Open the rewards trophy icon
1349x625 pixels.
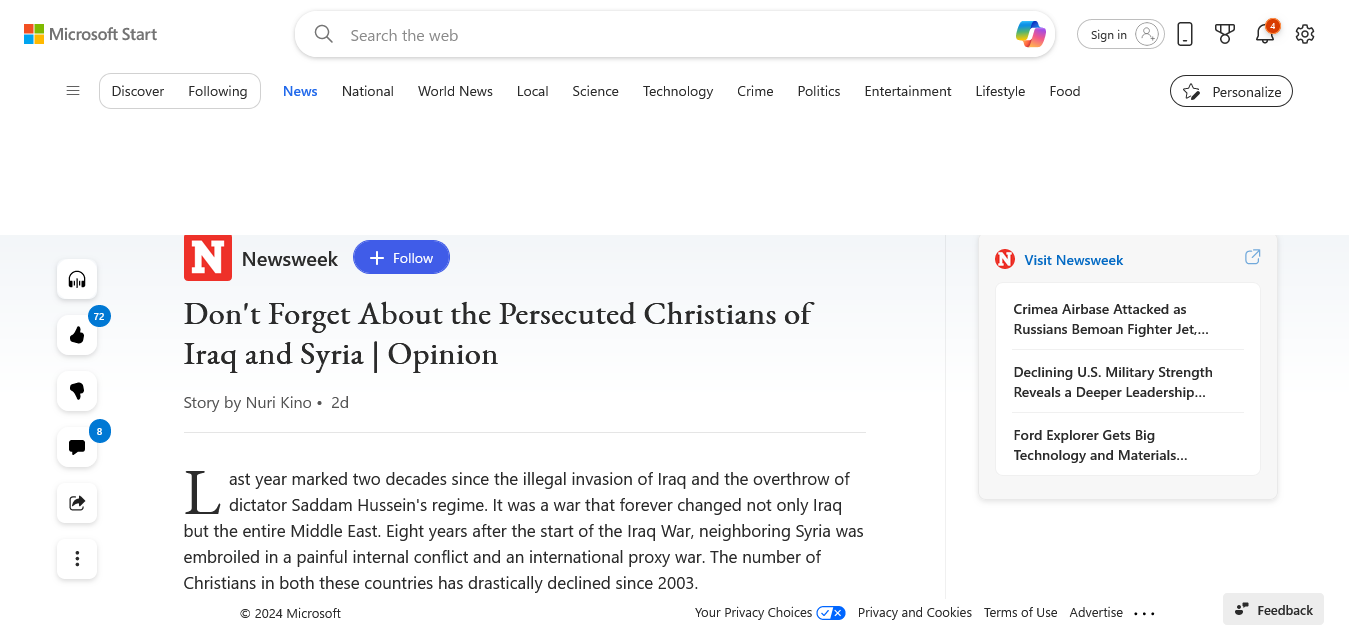1224,35
